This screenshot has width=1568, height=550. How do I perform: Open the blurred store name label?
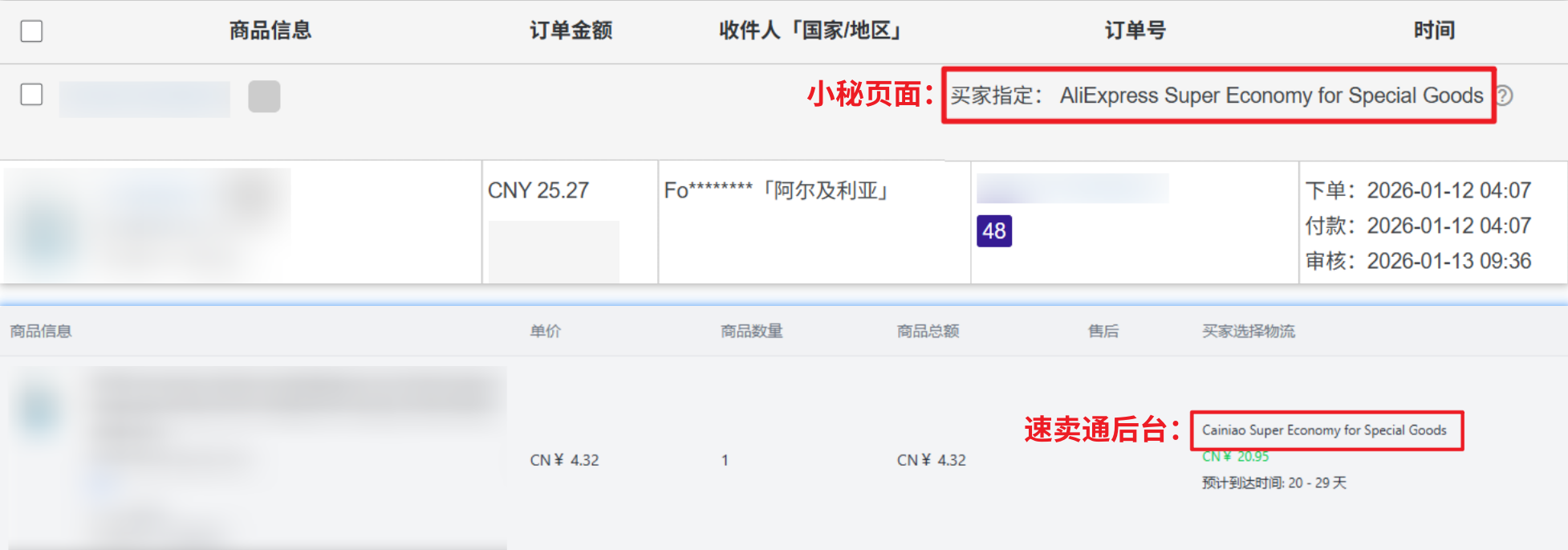(x=144, y=99)
